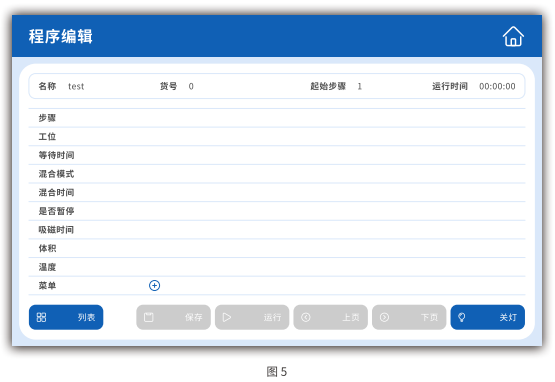Select the 温度 row label

pyautogui.click(x=47, y=267)
